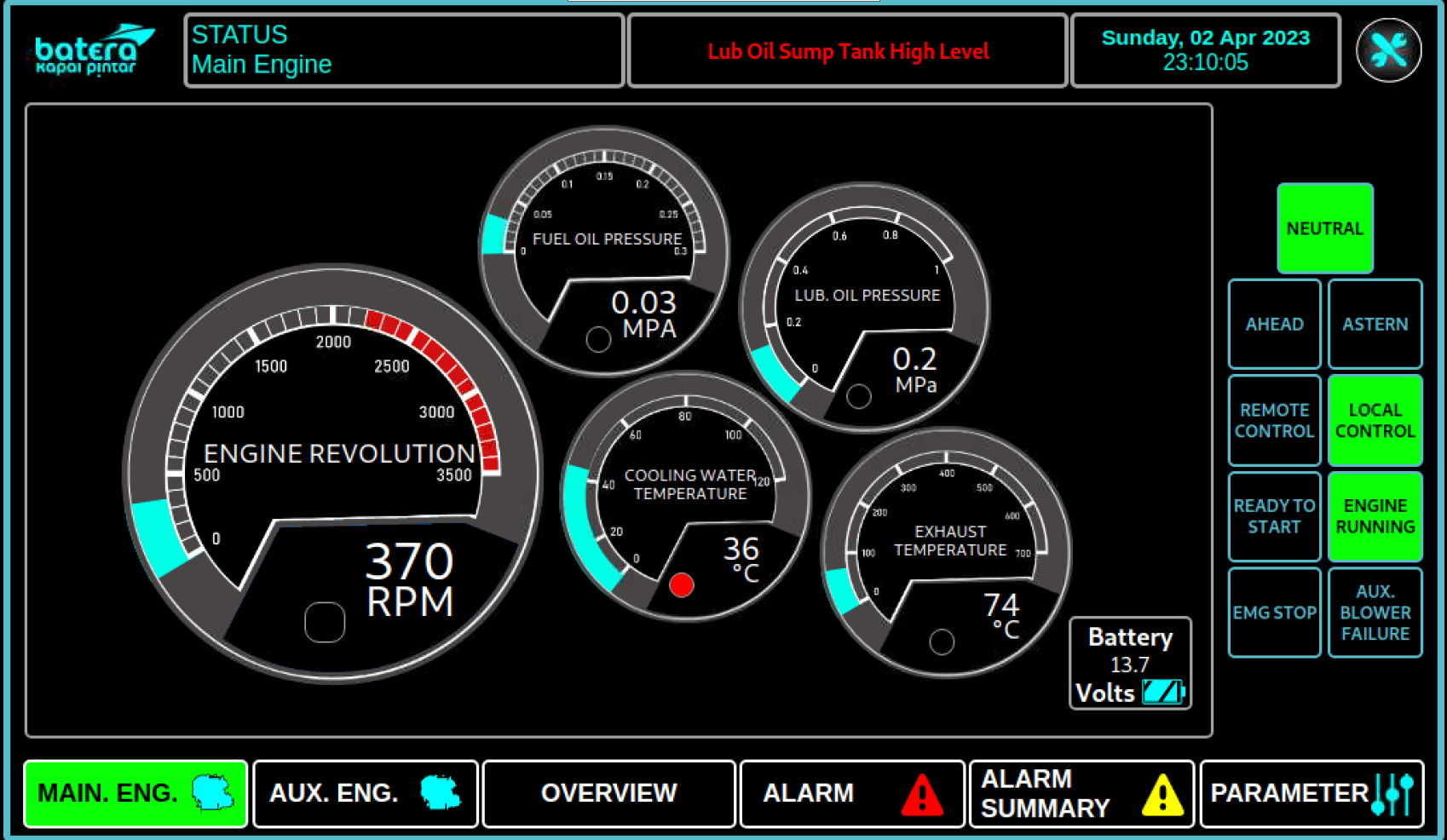The height and width of the screenshot is (840, 1447).
Task: Toggle the NEUTRAL gear indicator
Action: 1324,228
